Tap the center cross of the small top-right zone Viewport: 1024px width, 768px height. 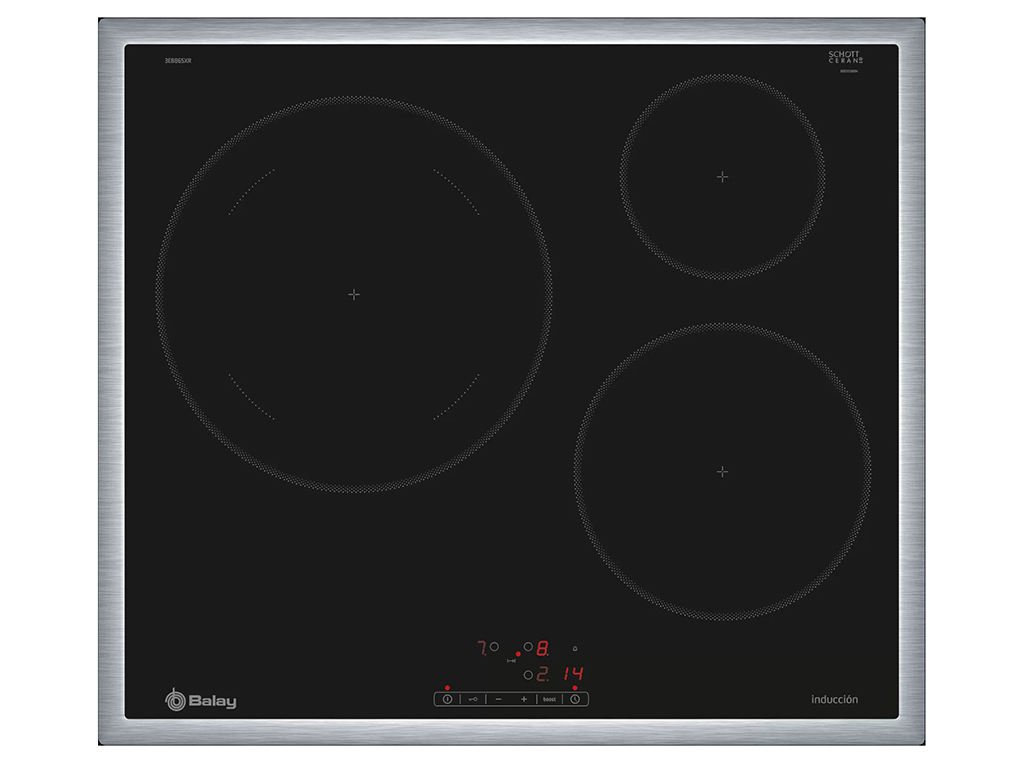click(722, 177)
